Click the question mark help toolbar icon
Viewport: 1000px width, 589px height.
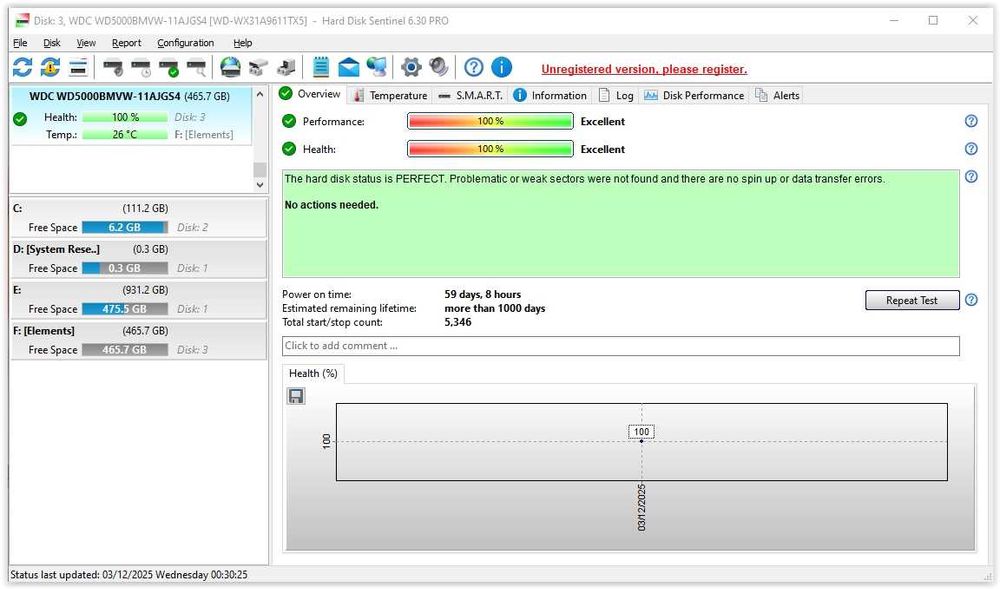click(x=473, y=67)
